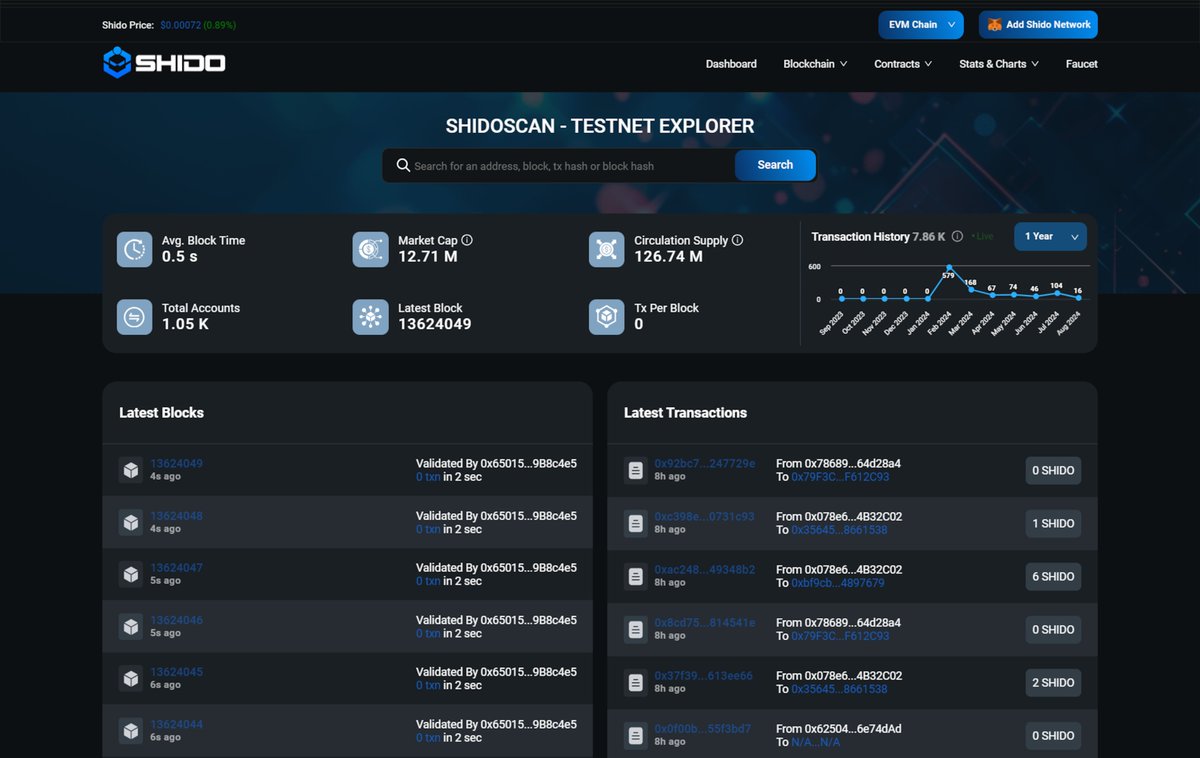
Task: Click document icon for tx 0x92bc7...247729e
Action: (635, 470)
